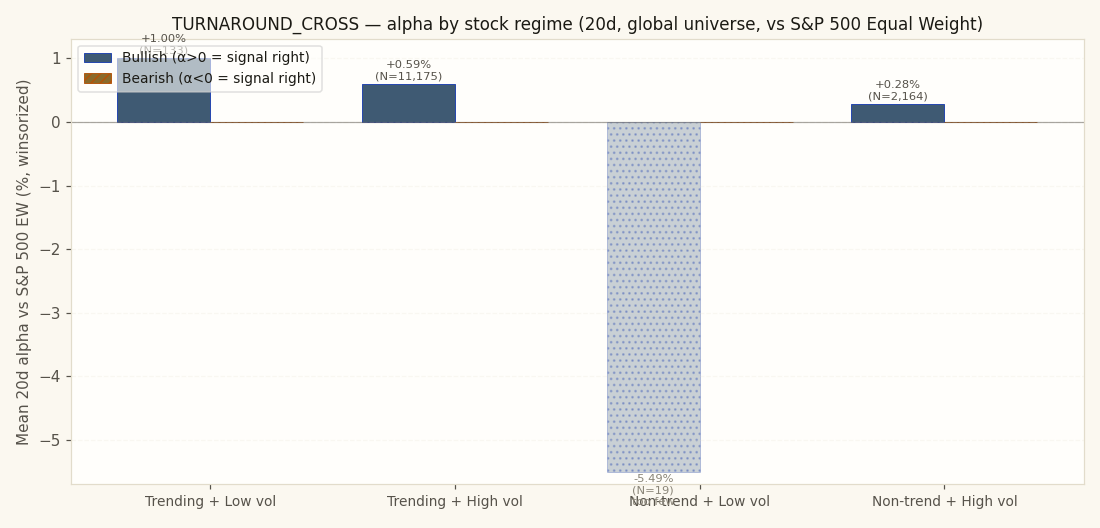The height and width of the screenshot is (528, 1100).
Task: Click the Trending + Low vol axis label
Action: click(210, 501)
